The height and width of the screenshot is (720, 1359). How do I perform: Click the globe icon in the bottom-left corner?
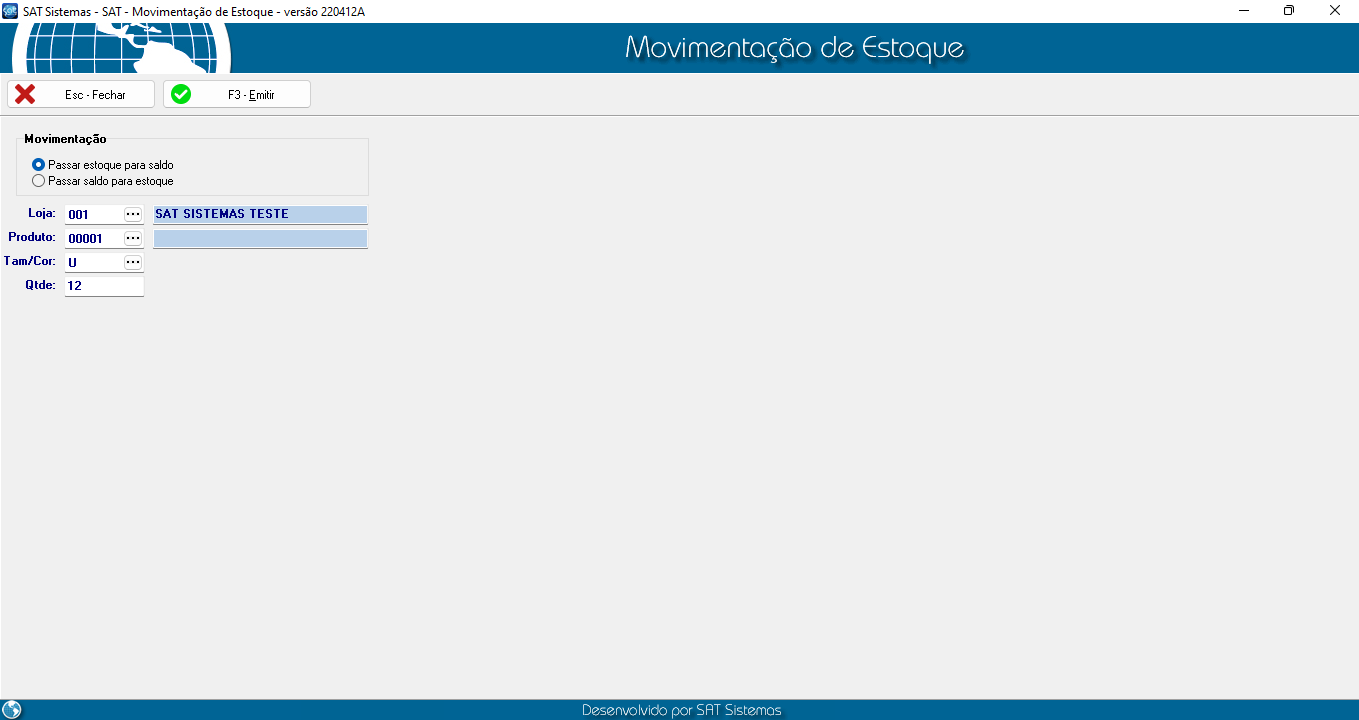[12, 709]
